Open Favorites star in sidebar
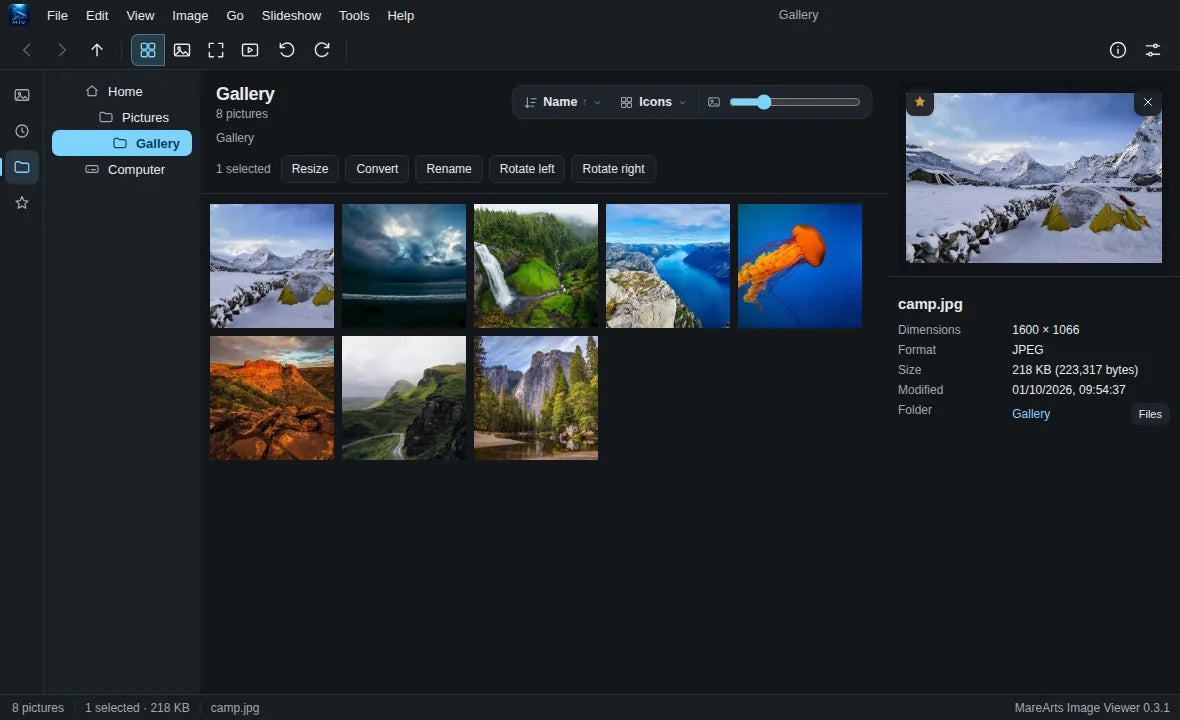The height and width of the screenshot is (720, 1180). click(x=22, y=202)
